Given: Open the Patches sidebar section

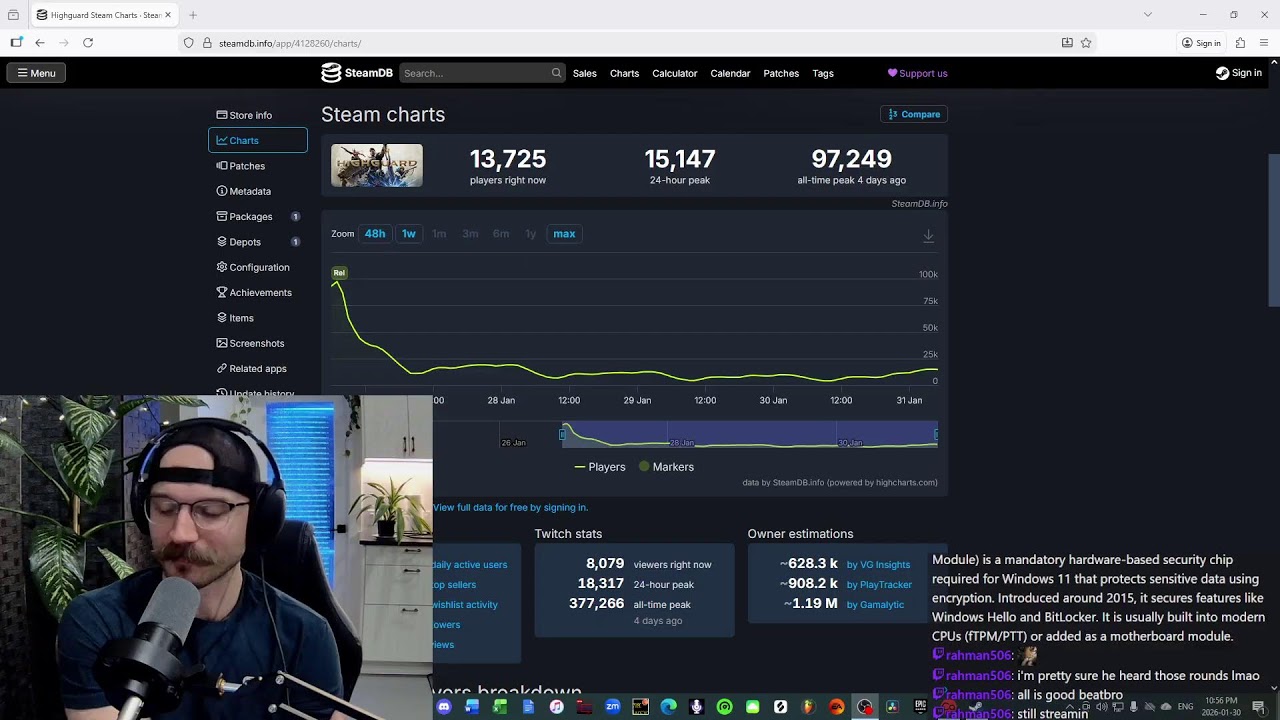Looking at the screenshot, I should click(x=240, y=166).
